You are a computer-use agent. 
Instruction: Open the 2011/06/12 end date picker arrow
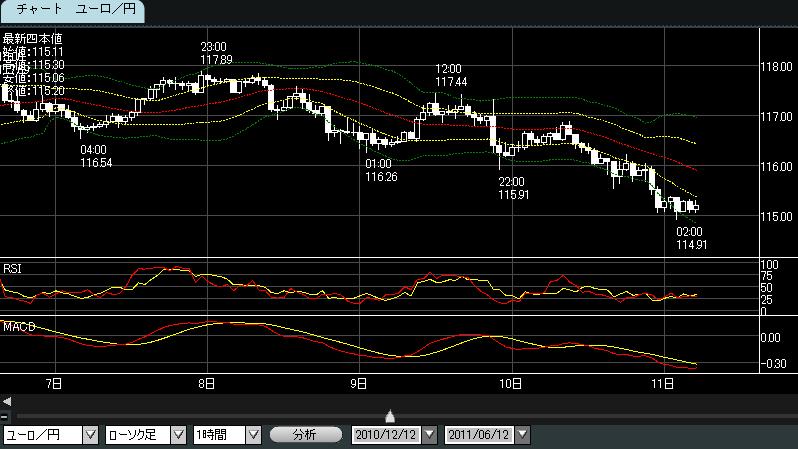click(523, 435)
